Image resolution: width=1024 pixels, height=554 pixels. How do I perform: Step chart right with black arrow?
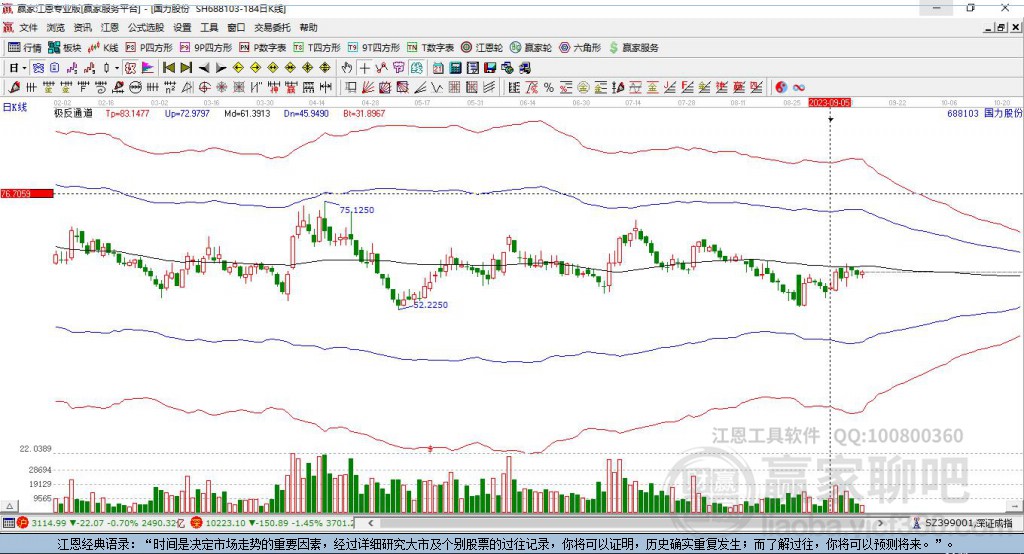pyautogui.click(x=221, y=68)
